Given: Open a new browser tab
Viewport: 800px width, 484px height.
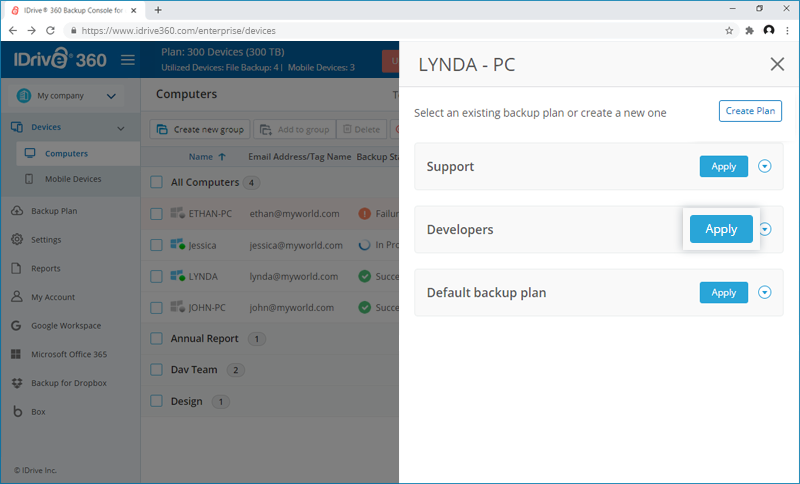Looking at the screenshot, I should (158, 10).
